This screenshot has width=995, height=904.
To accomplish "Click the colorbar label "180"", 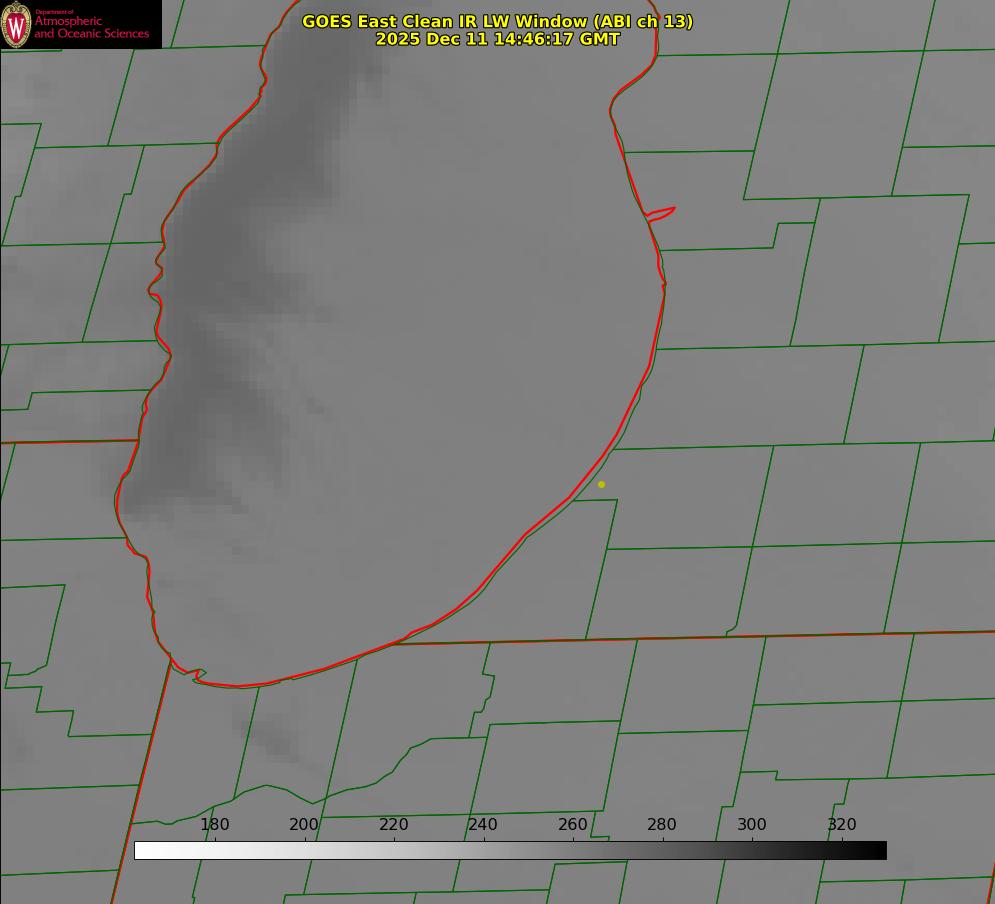I will point(214,825).
